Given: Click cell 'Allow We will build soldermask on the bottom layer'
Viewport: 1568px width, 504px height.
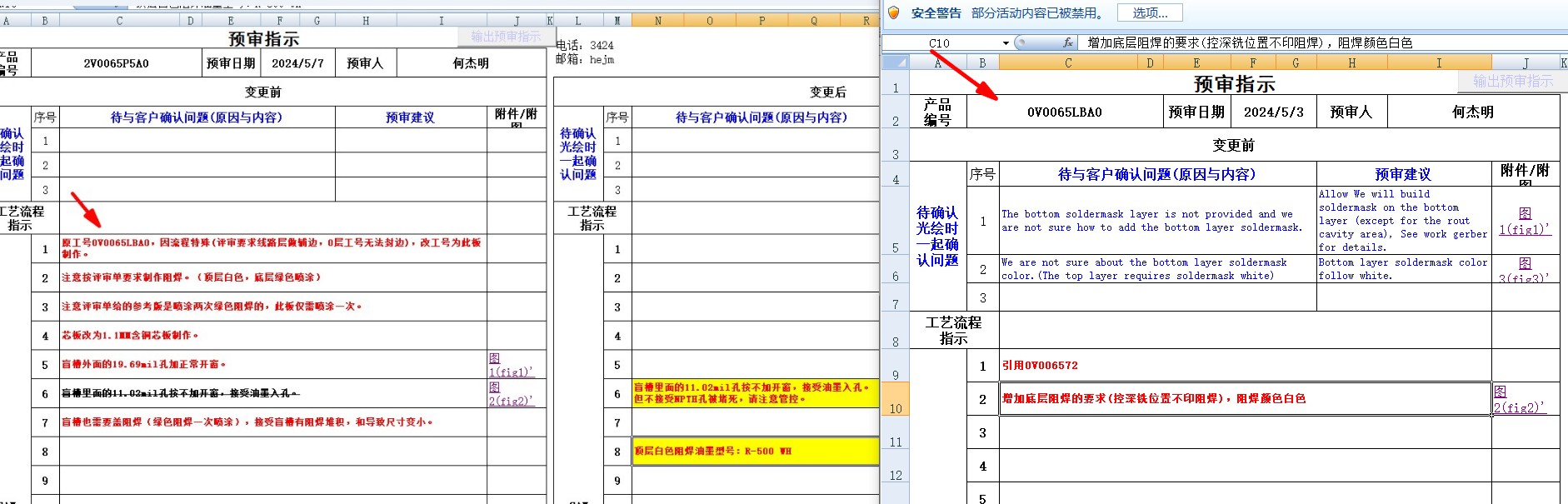Looking at the screenshot, I should [1404, 221].
